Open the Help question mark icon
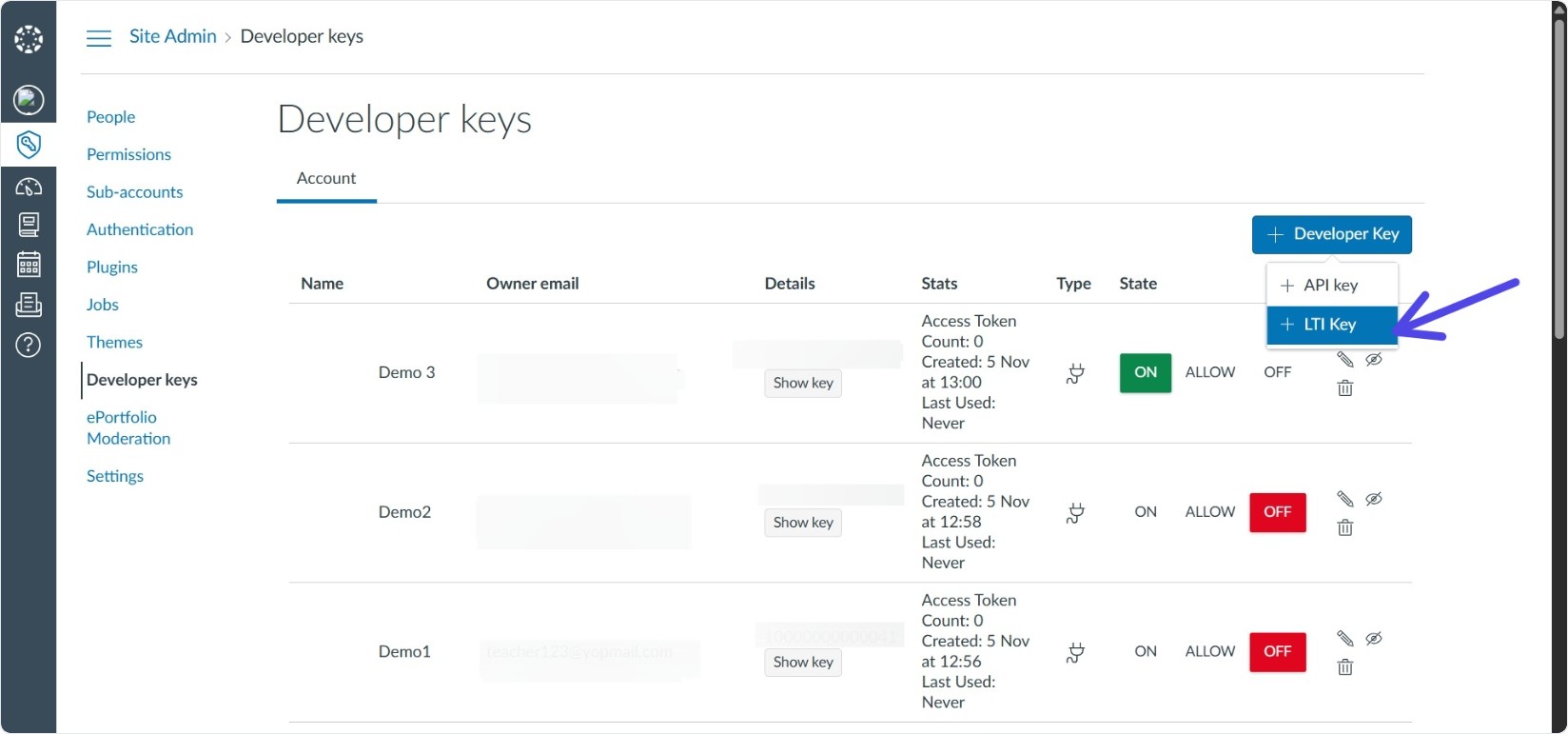1568x734 pixels. (x=29, y=345)
